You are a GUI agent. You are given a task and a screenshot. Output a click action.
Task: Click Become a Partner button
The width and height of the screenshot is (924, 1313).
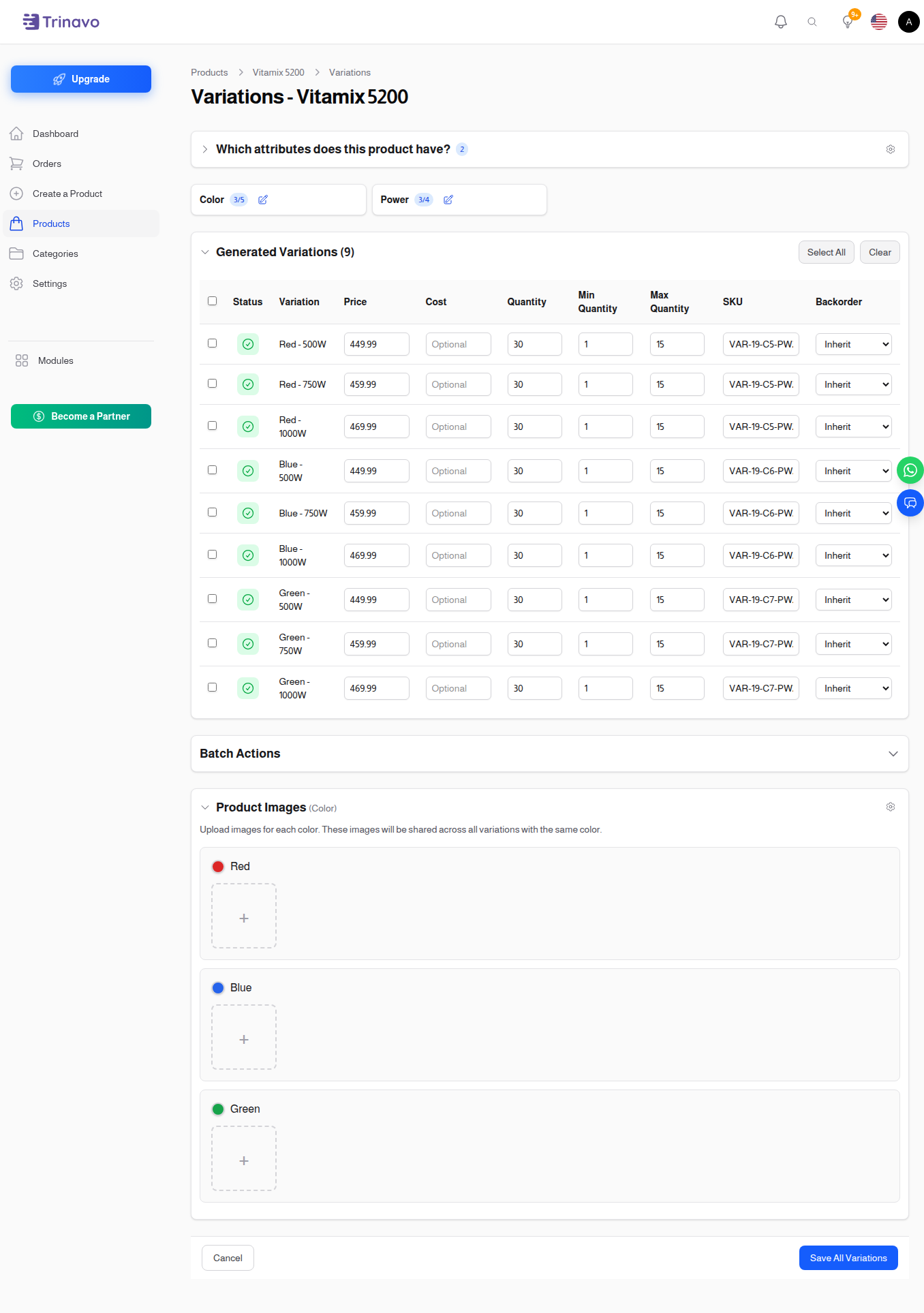81,416
